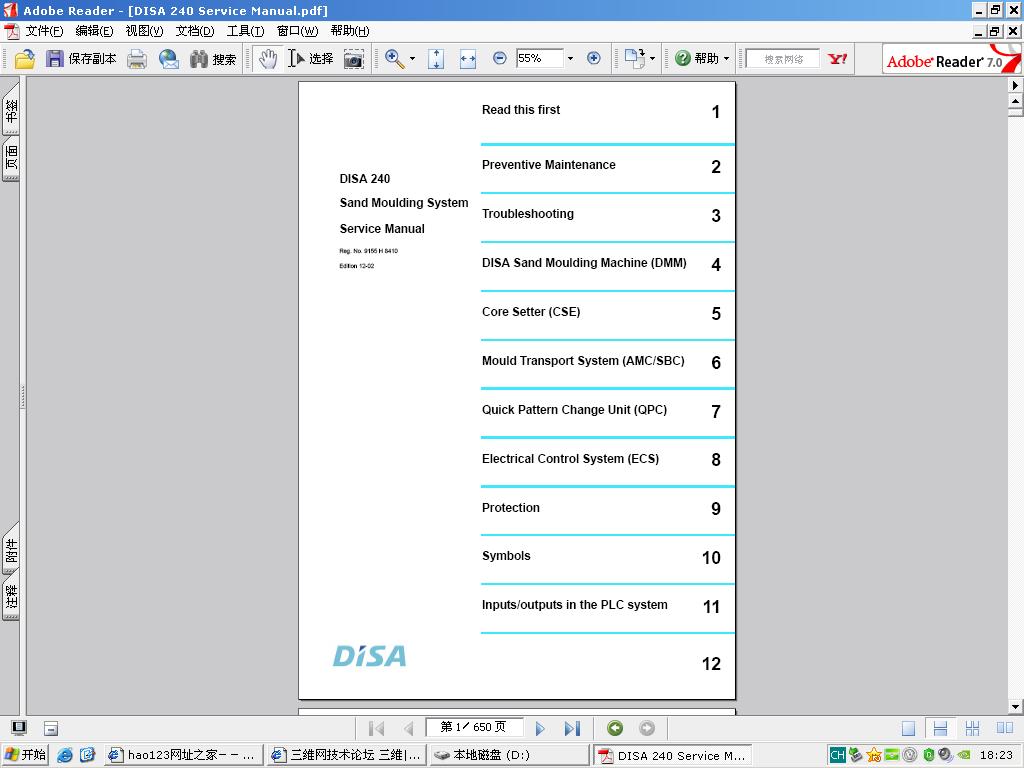The height and width of the screenshot is (768, 1024).
Task: Open the Comments (注释) side tab
Action: tap(11, 596)
